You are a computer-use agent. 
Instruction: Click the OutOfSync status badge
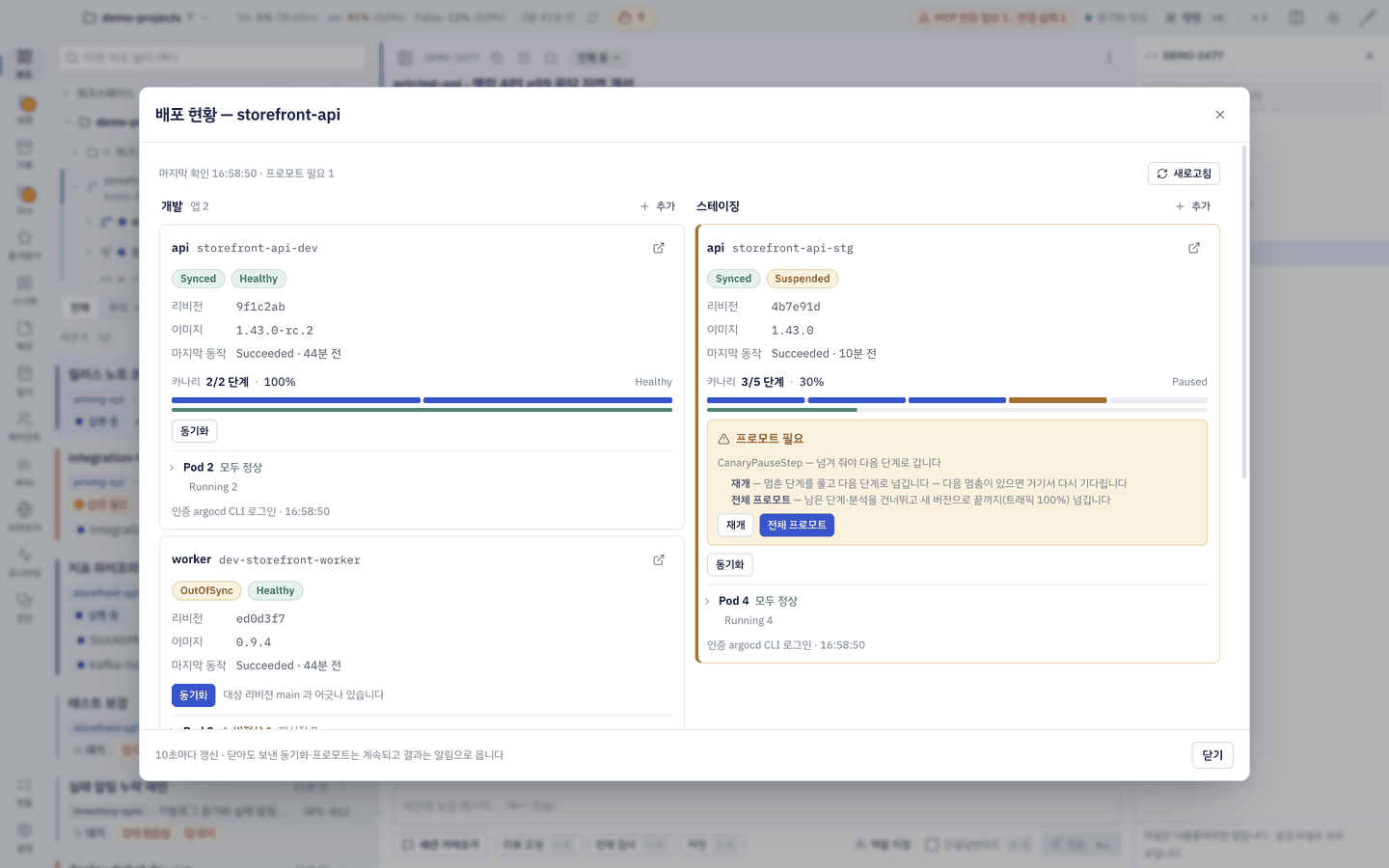206,590
